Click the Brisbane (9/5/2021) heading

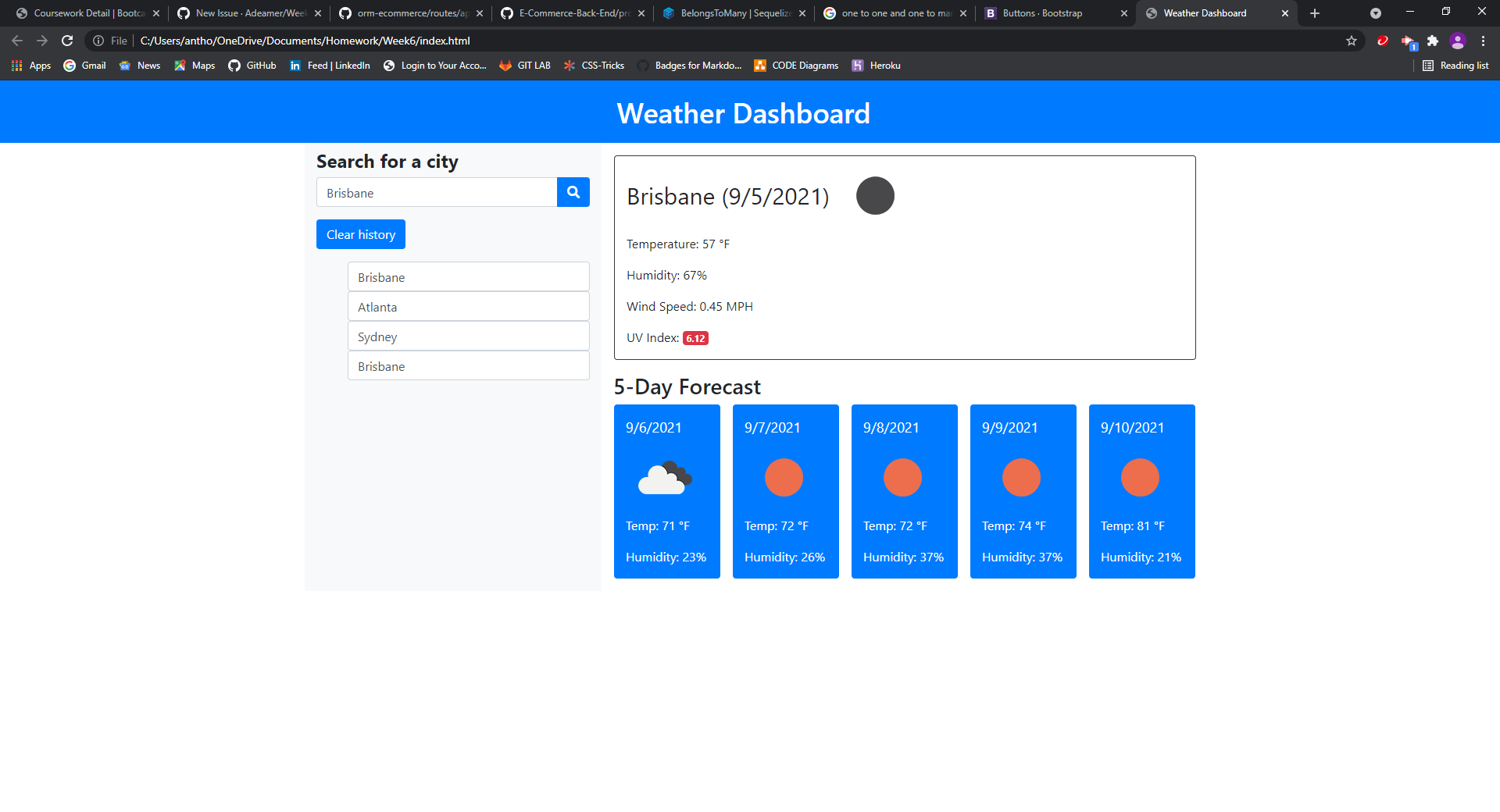[x=728, y=197]
